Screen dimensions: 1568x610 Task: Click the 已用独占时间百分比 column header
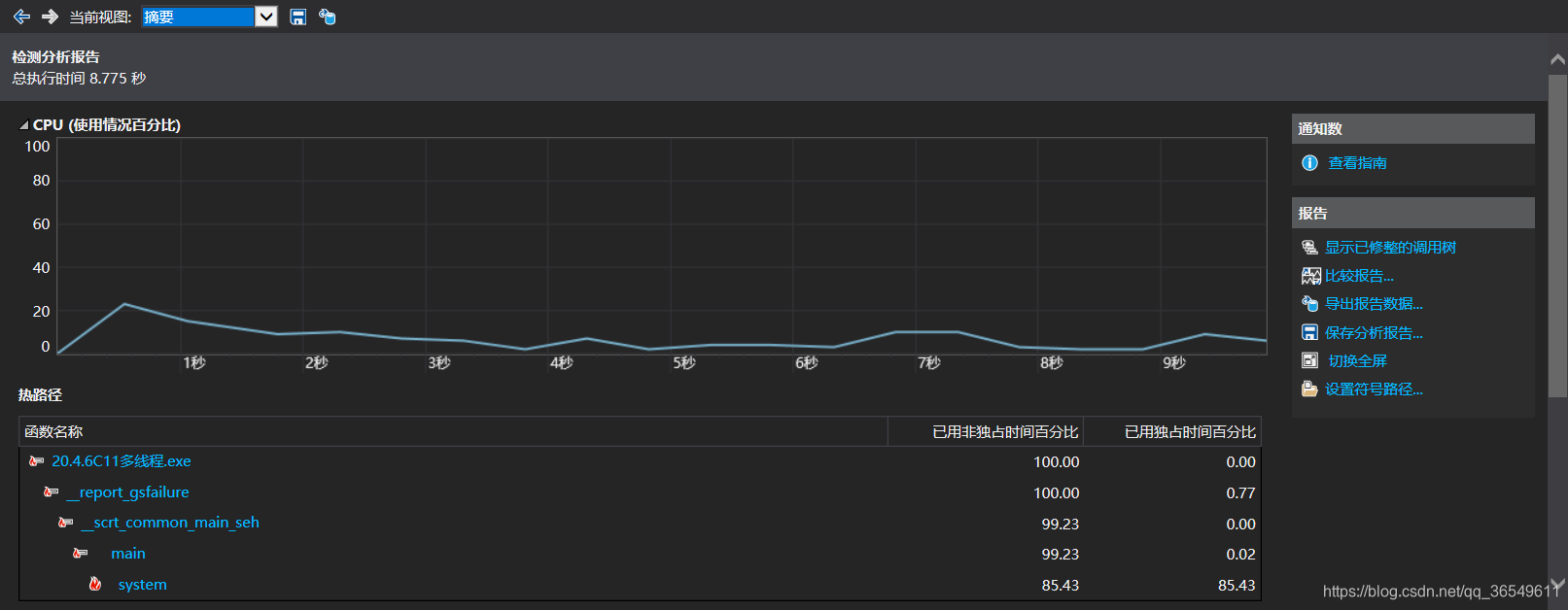click(x=1172, y=431)
